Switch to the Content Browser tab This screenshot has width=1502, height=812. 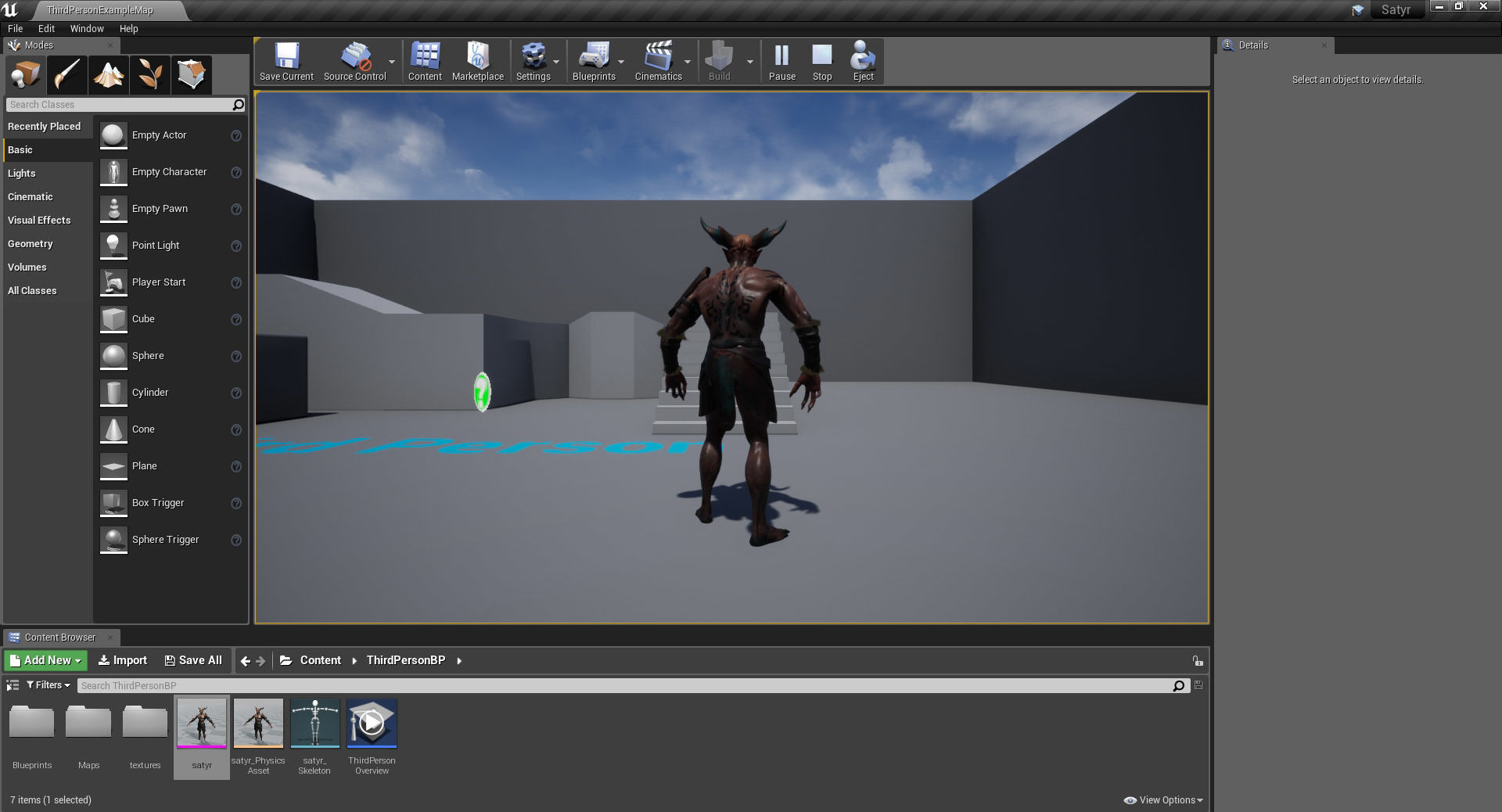click(x=59, y=638)
